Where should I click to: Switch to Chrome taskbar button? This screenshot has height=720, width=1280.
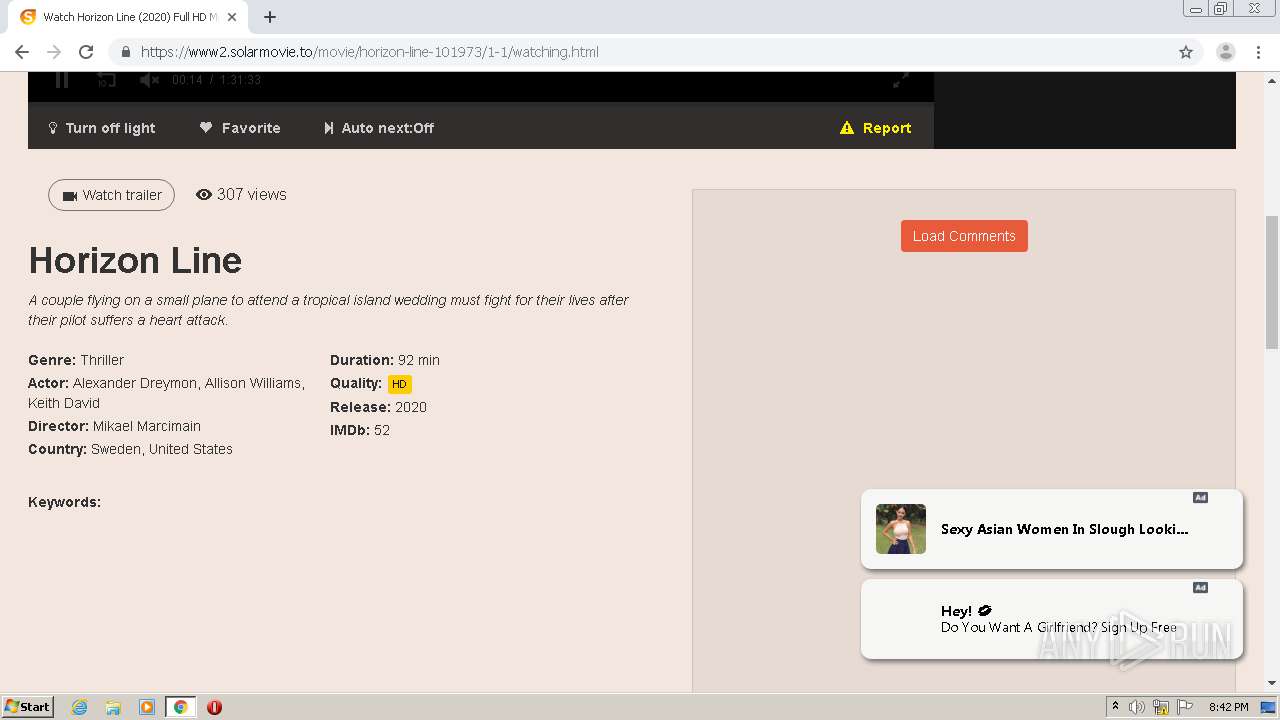pyautogui.click(x=181, y=707)
